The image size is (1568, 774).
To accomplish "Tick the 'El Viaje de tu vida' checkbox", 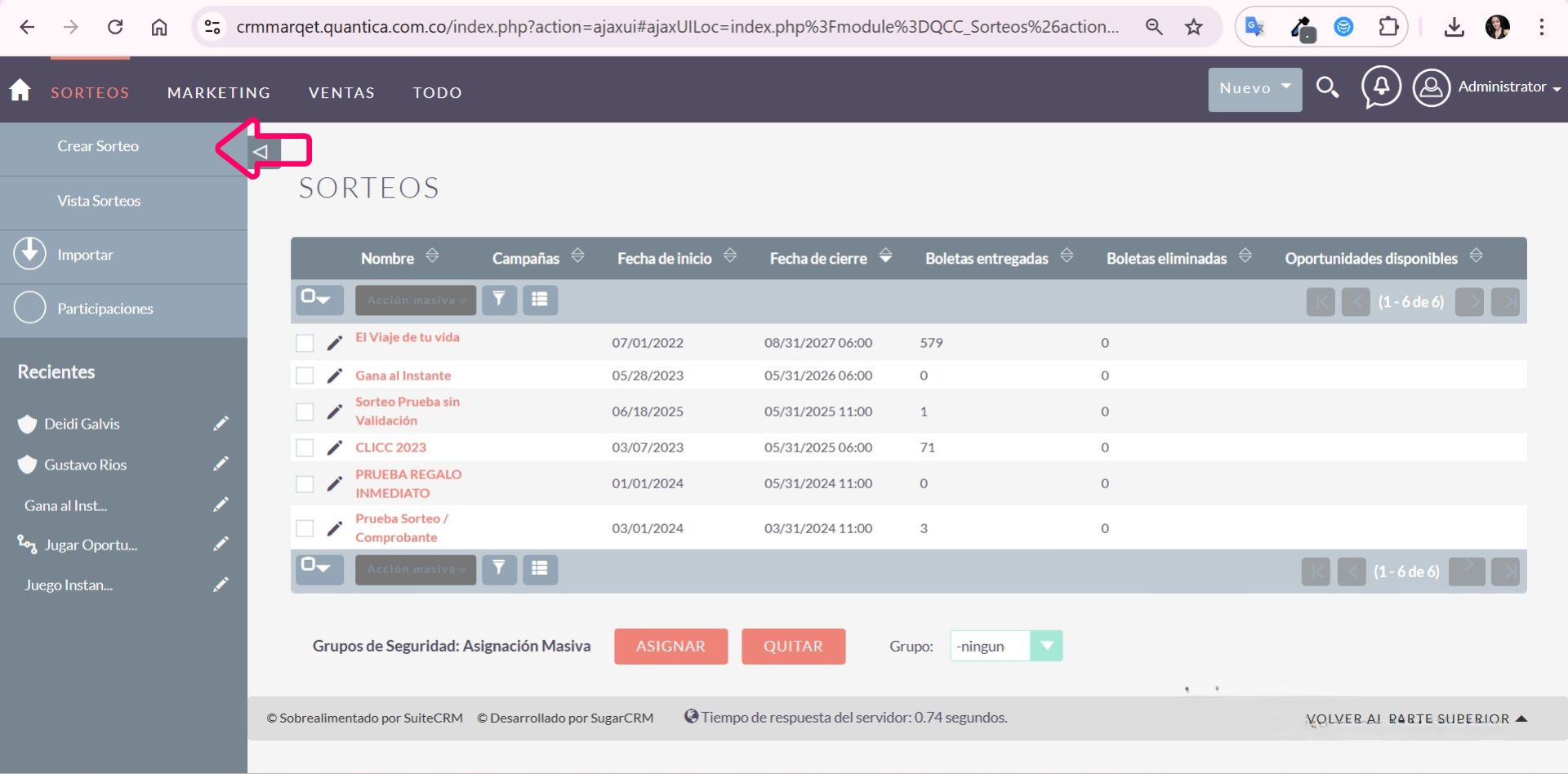I will 305,343.
